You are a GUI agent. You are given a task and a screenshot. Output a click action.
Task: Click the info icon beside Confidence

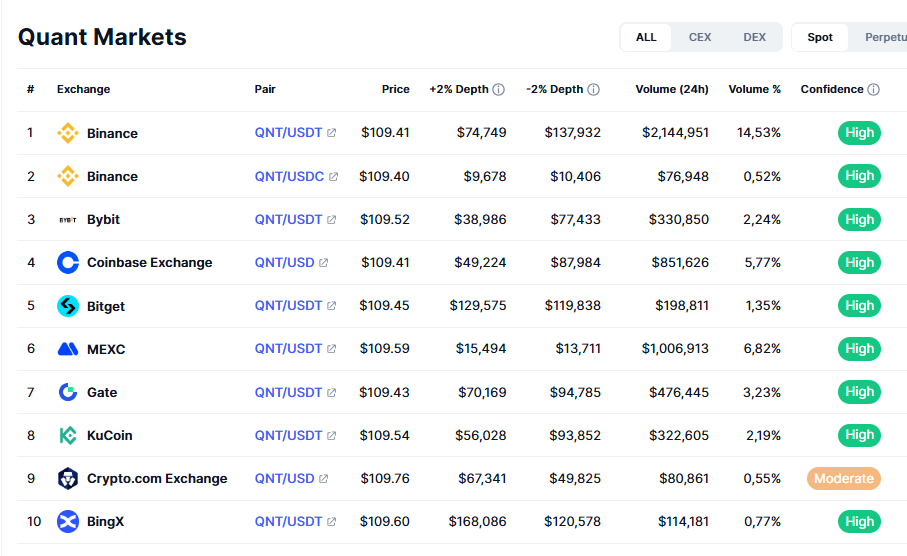click(x=873, y=89)
